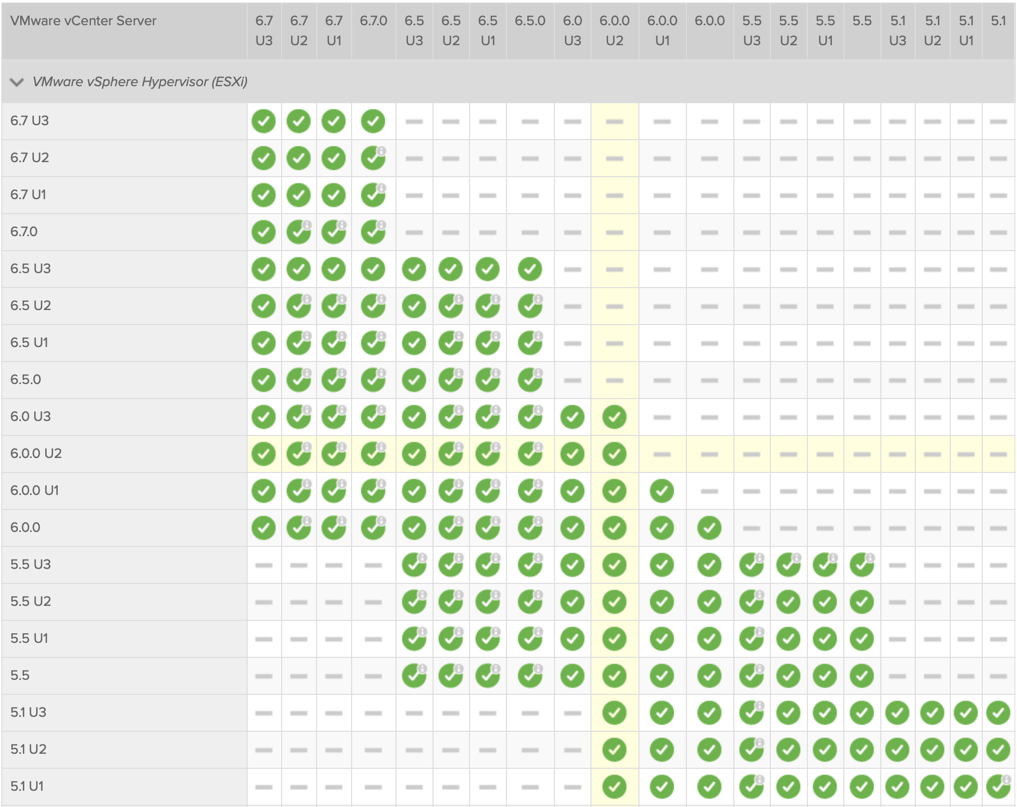Click dash cell for ESXi 6.7 U3 under vCenter 6.5 U3

pyautogui.click(x=414, y=121)
